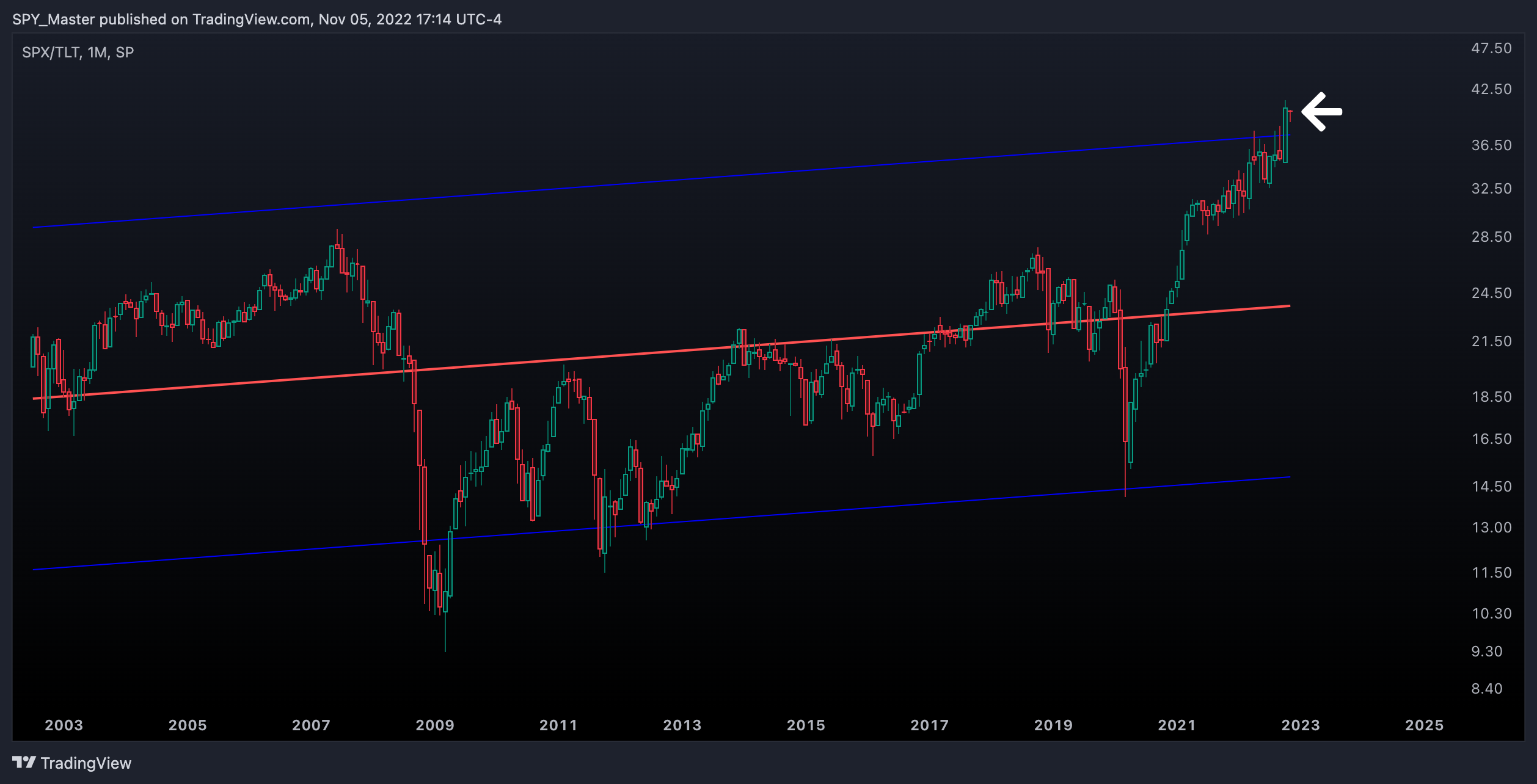The width and height of the screenshot is (1537, 784).
Task: Click the 2007 time axis label
Action: pyautogui.click(x=311, y=725)
